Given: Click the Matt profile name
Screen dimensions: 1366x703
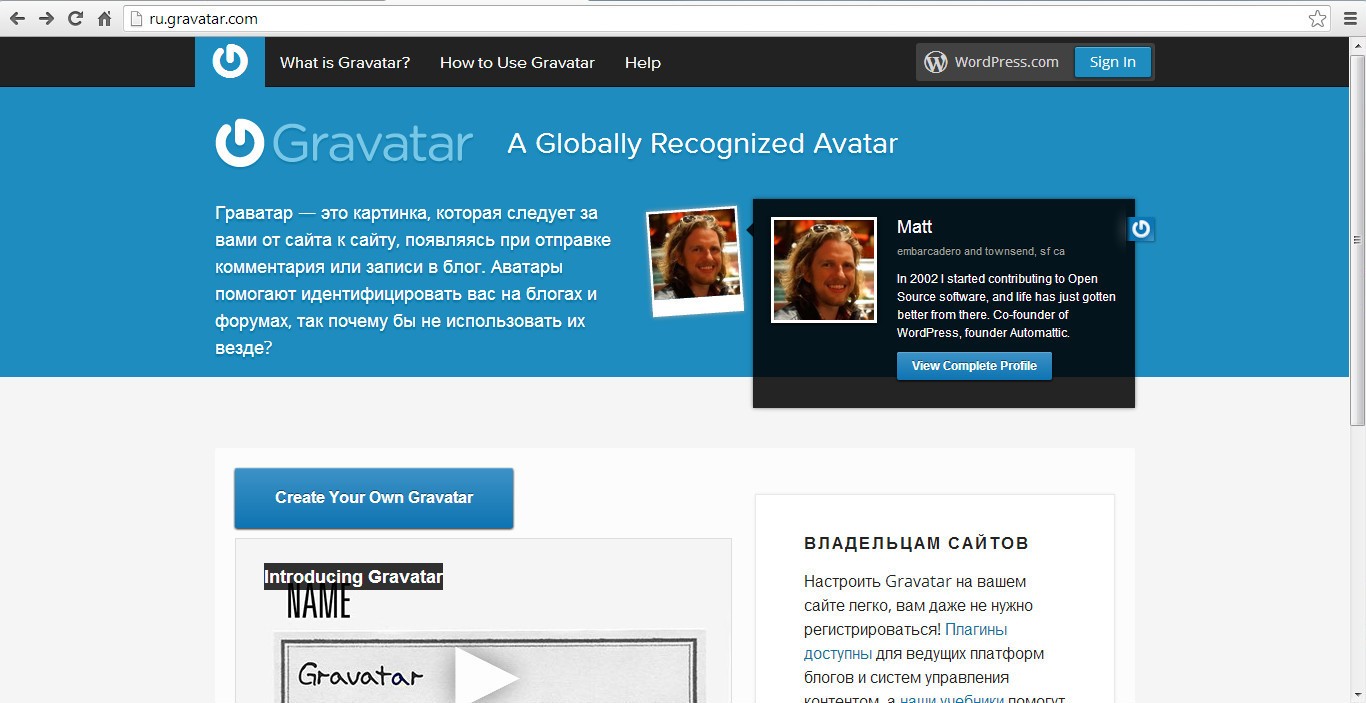Looking at the screenshot, I should click(915, 227).
